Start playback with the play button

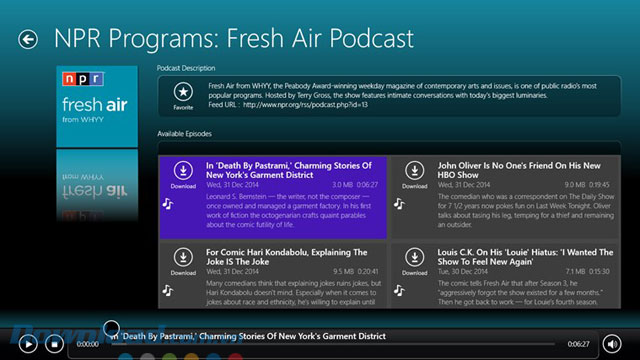coord(28,344)
